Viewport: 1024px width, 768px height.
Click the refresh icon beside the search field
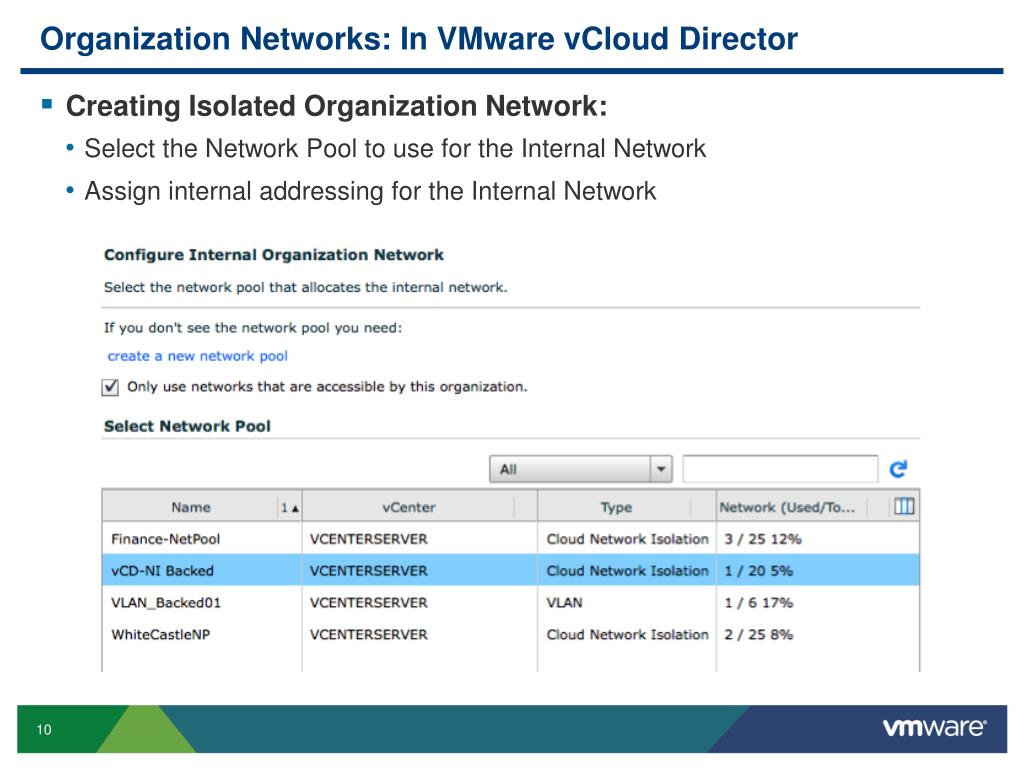click(899, 469)
